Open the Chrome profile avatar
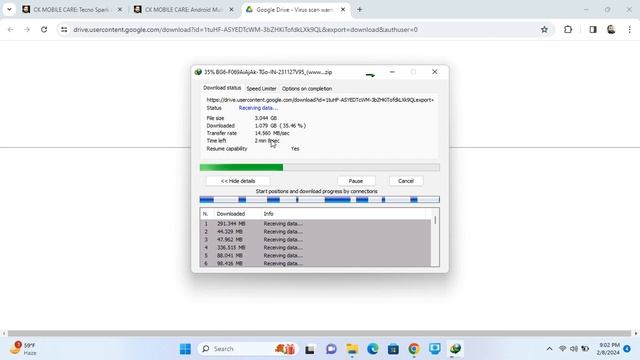This screenshot has width=640, height=360. pyautogui.click(x=611, y=29)
